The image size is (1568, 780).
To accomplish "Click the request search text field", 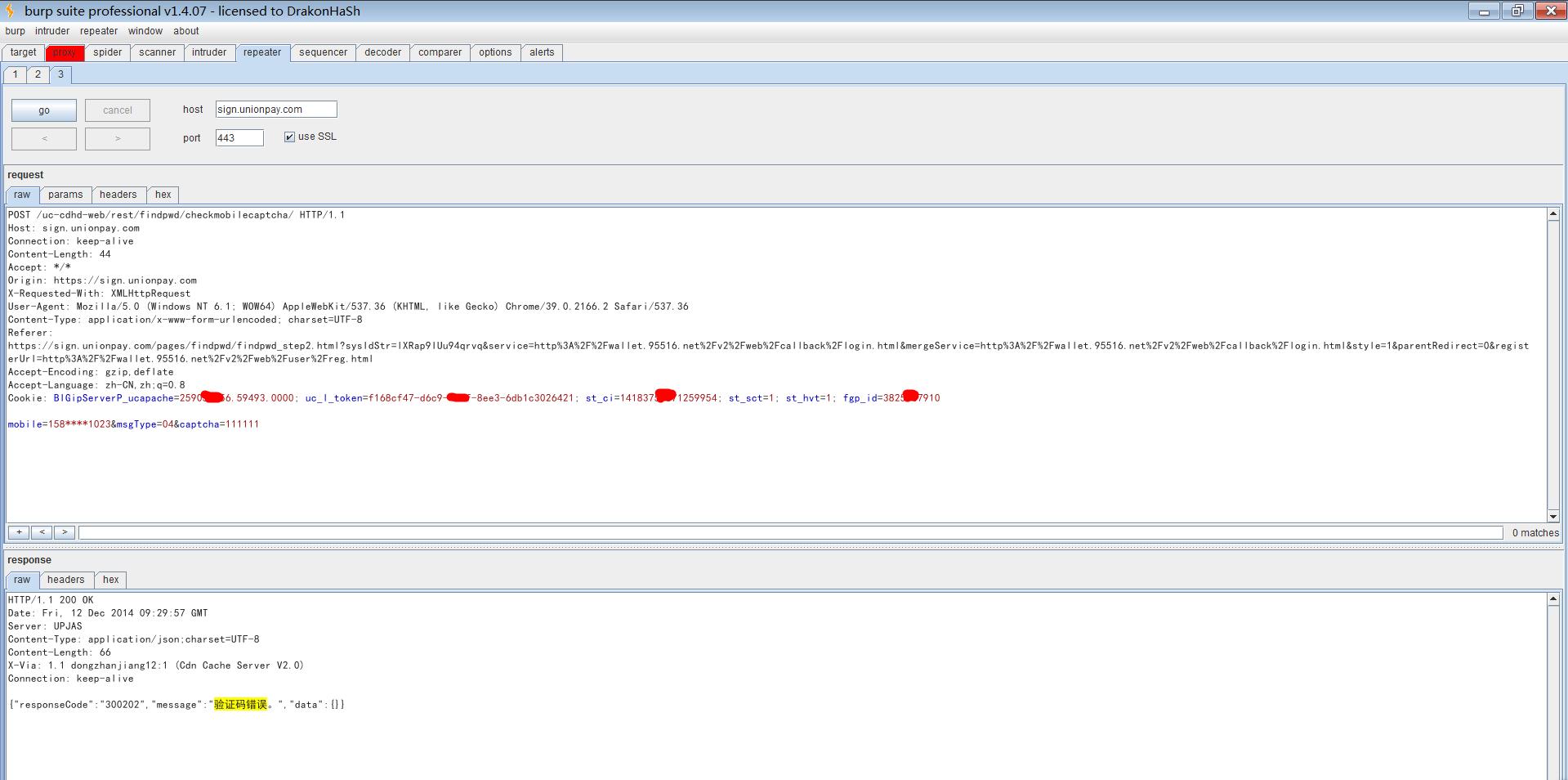I will (x=790, y=533).
